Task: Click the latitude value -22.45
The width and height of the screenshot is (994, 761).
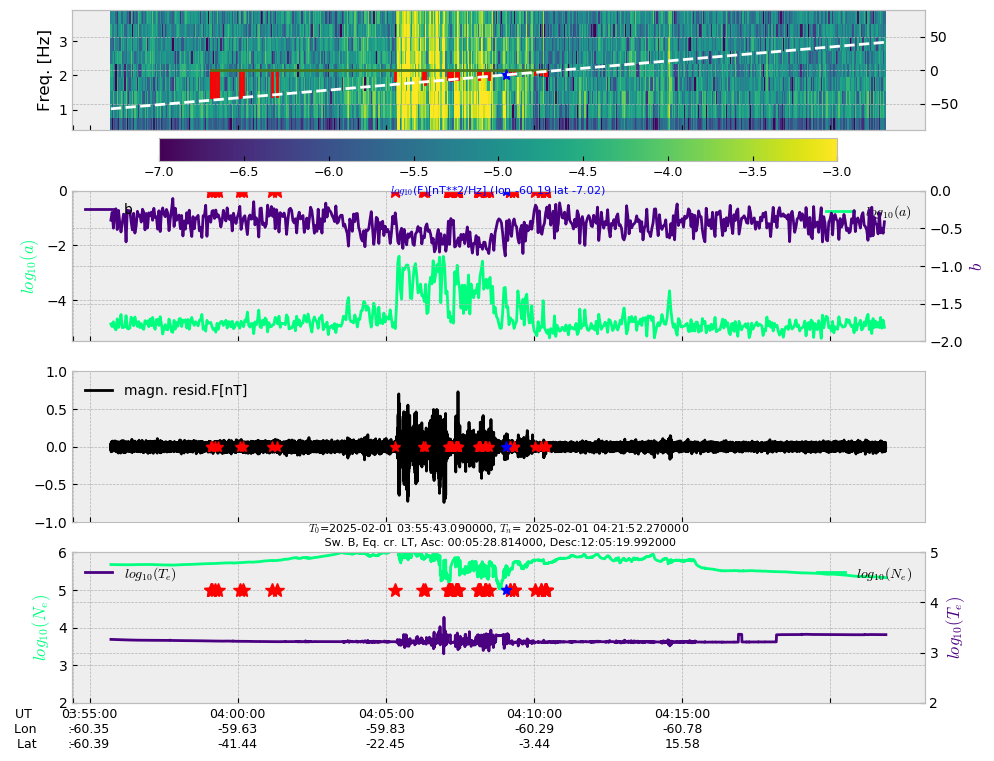Action: pos(386,744)
